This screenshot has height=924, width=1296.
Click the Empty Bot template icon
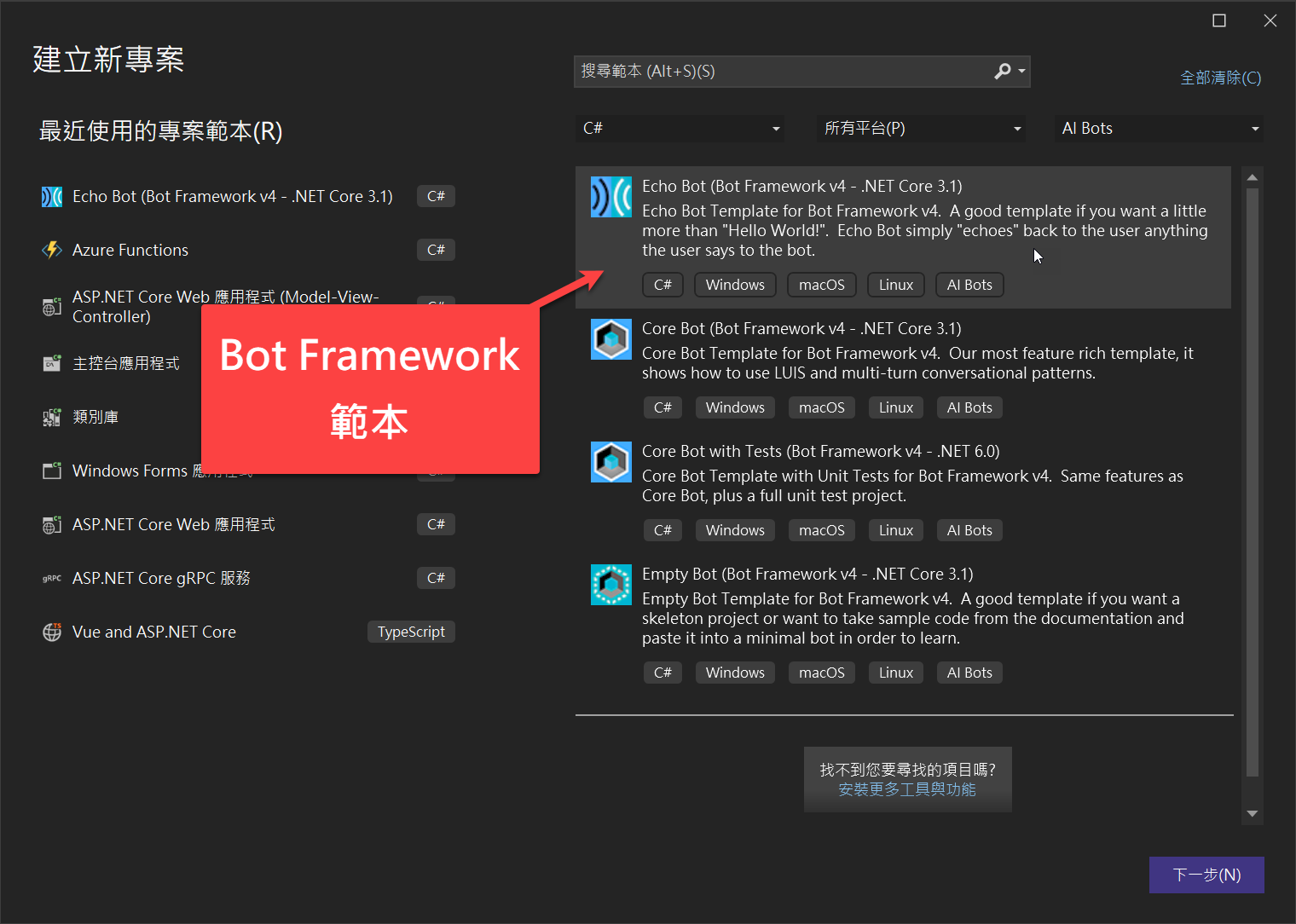tap(611, 585)
